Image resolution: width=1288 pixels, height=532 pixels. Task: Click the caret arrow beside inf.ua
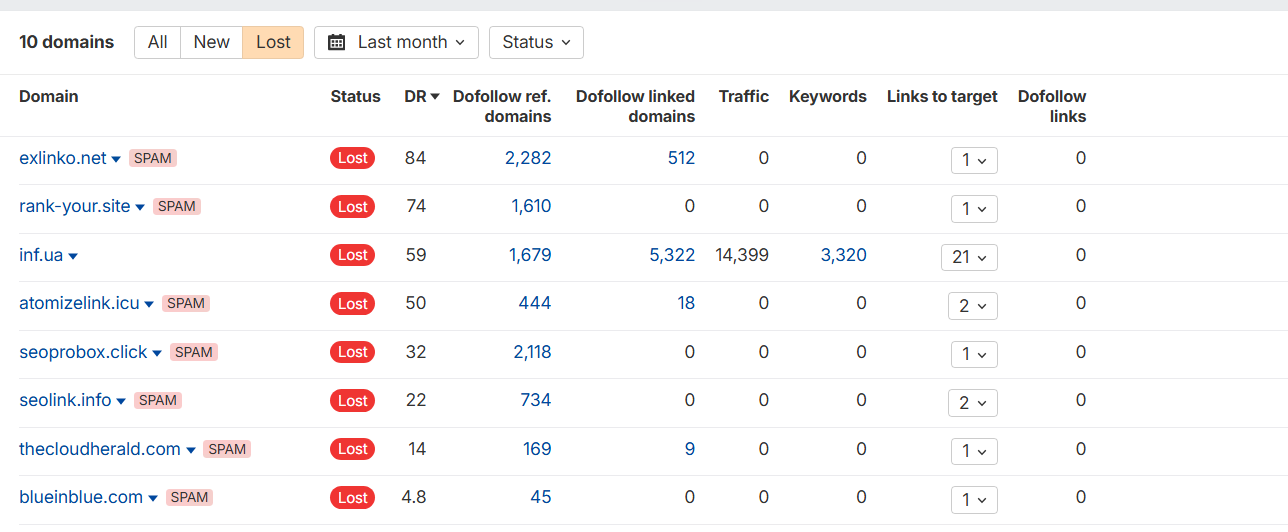[73, 256]
